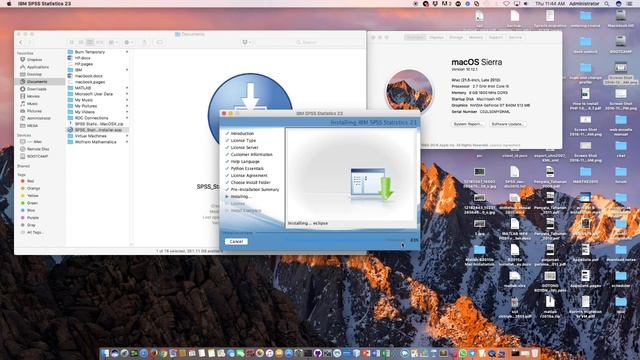
Task: Expand the Wolfram Mathematica folder arrow
Action: pyautogui.click(x=127, y=142)
